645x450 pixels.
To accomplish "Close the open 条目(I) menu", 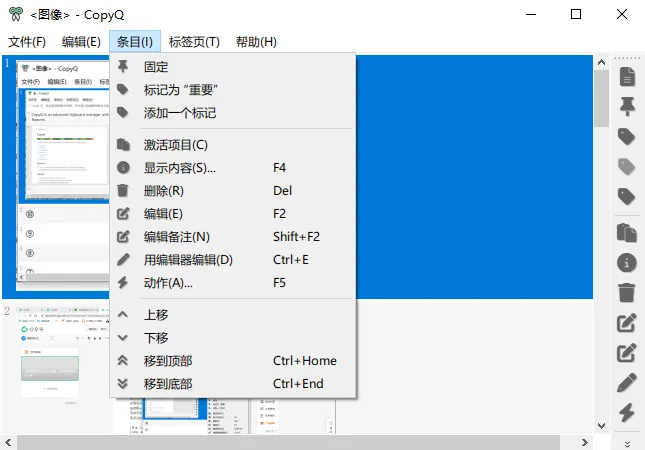I will click(x=135, y=42).
